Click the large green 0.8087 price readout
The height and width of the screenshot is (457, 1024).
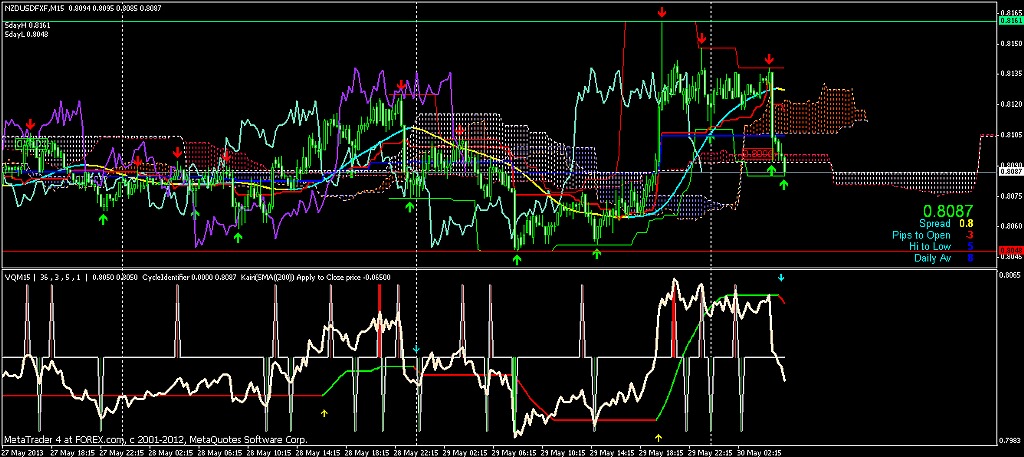point(948,211)
